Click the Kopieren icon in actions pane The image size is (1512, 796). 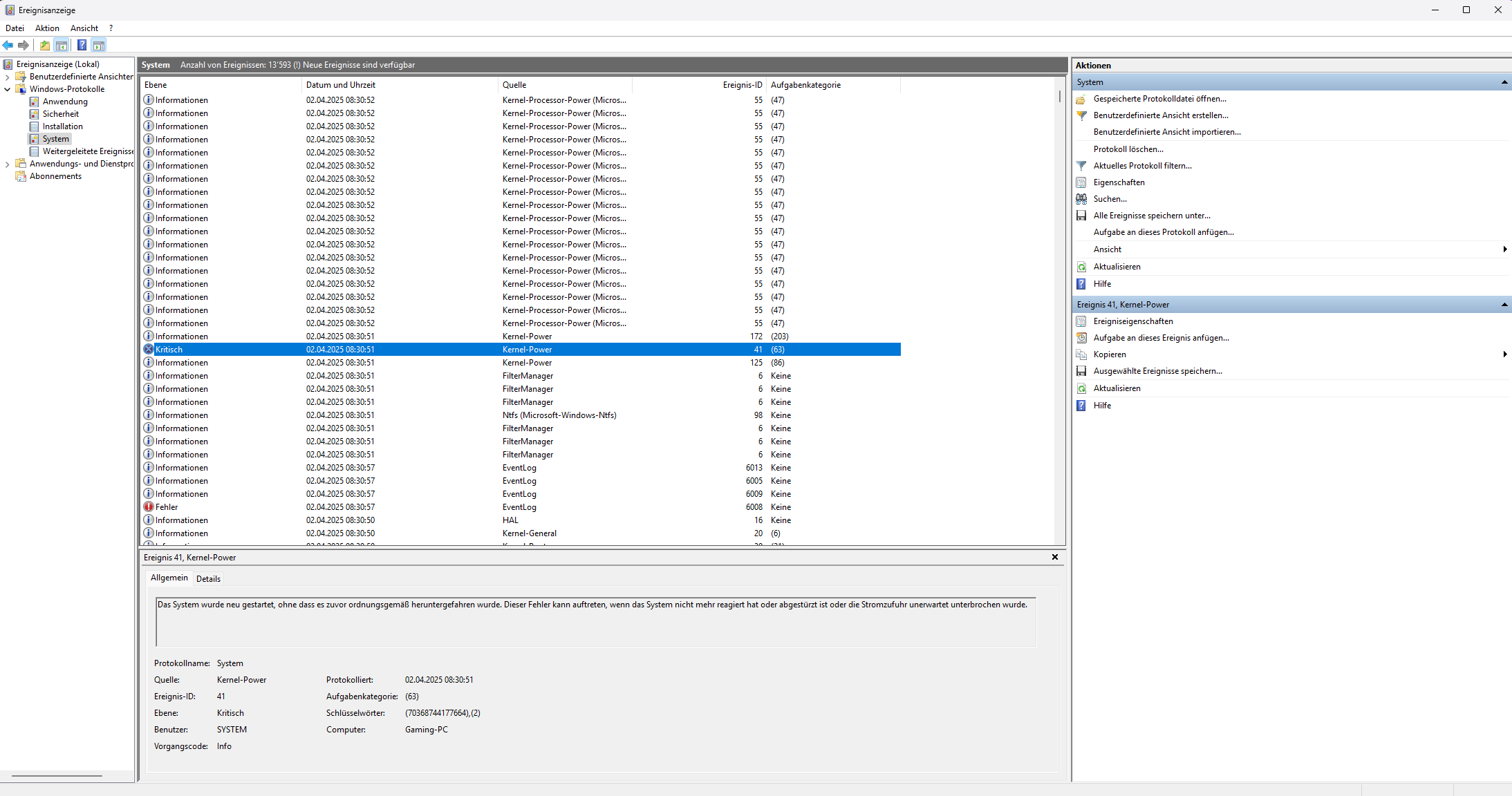coord(1081,354)
